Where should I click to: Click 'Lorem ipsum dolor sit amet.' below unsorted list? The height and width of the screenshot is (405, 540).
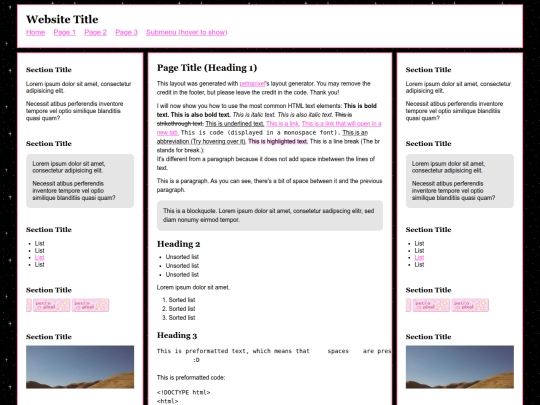[x=193, y=288]
